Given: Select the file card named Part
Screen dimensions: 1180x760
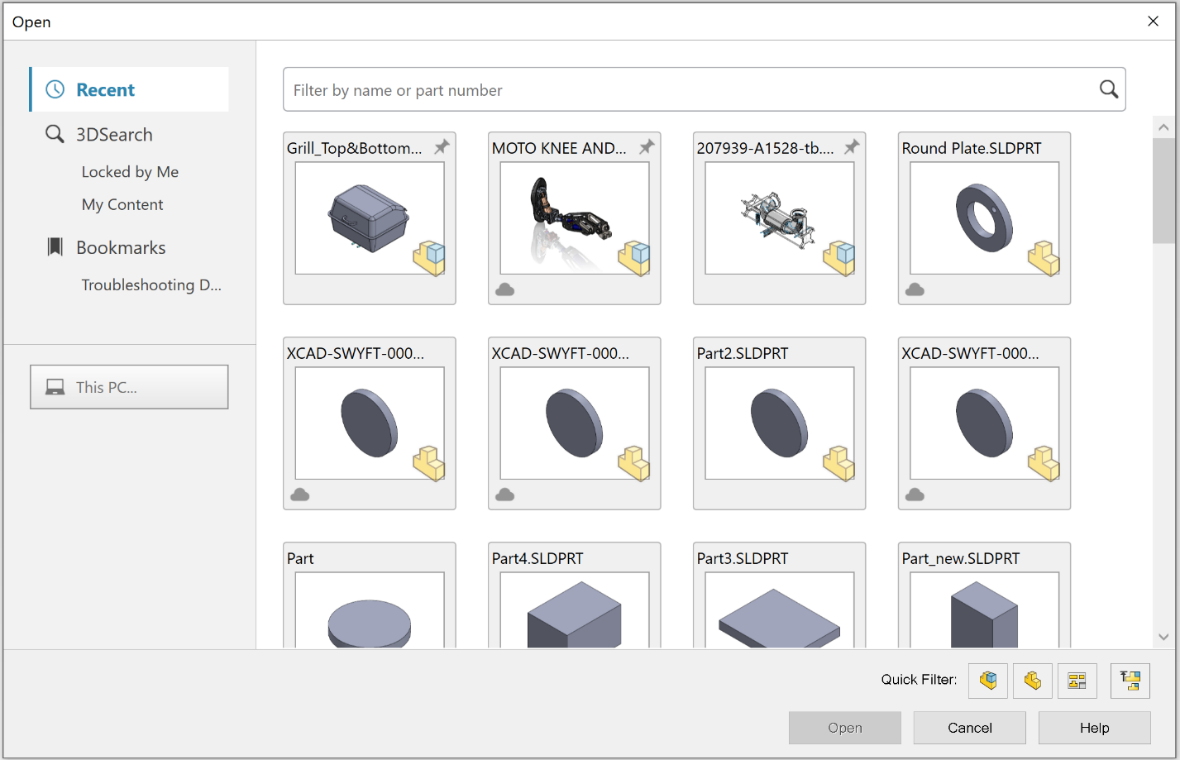Looking at the screenshot, I should tap(370, 595).
